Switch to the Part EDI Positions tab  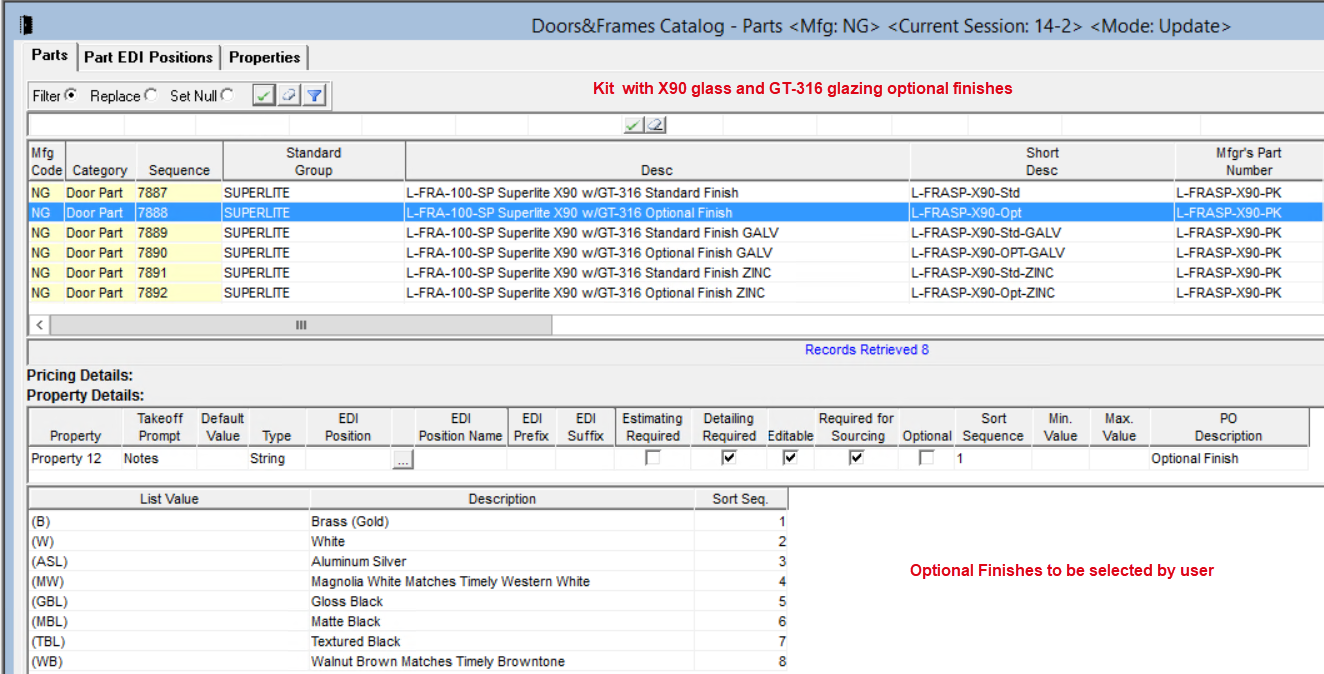[x=148, y=57]
